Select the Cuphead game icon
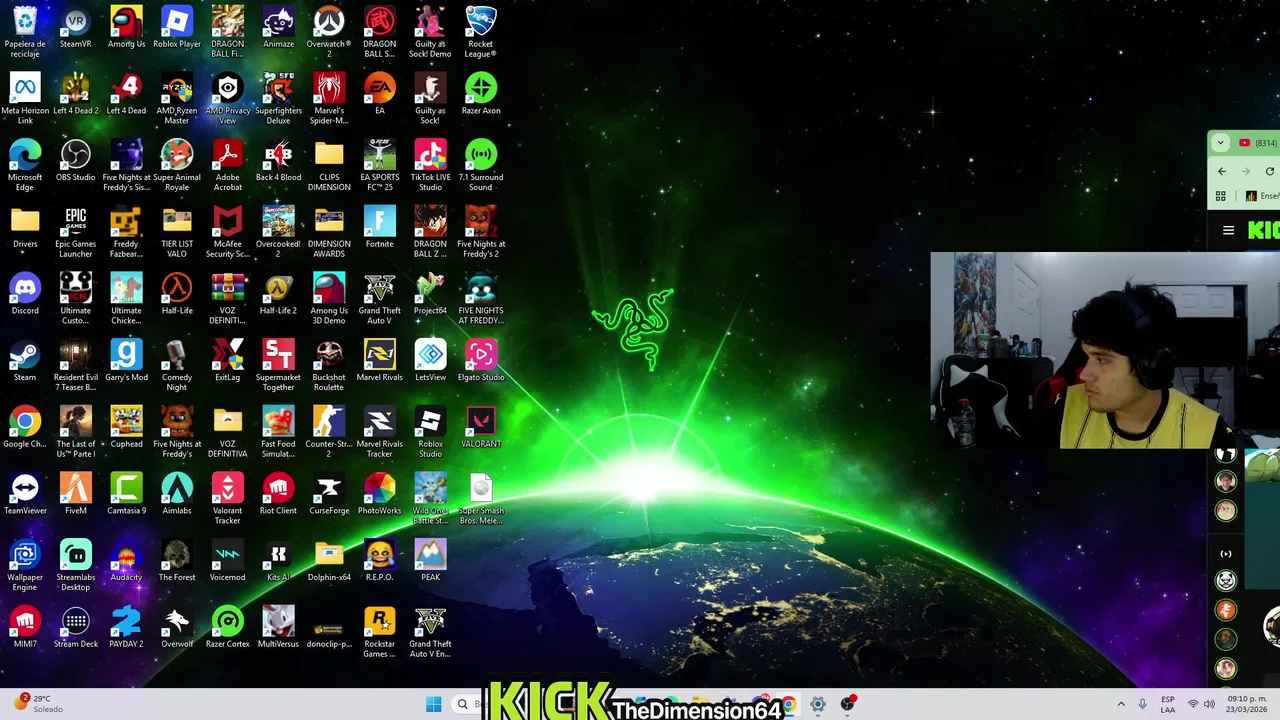 click(x=126, y=427)
